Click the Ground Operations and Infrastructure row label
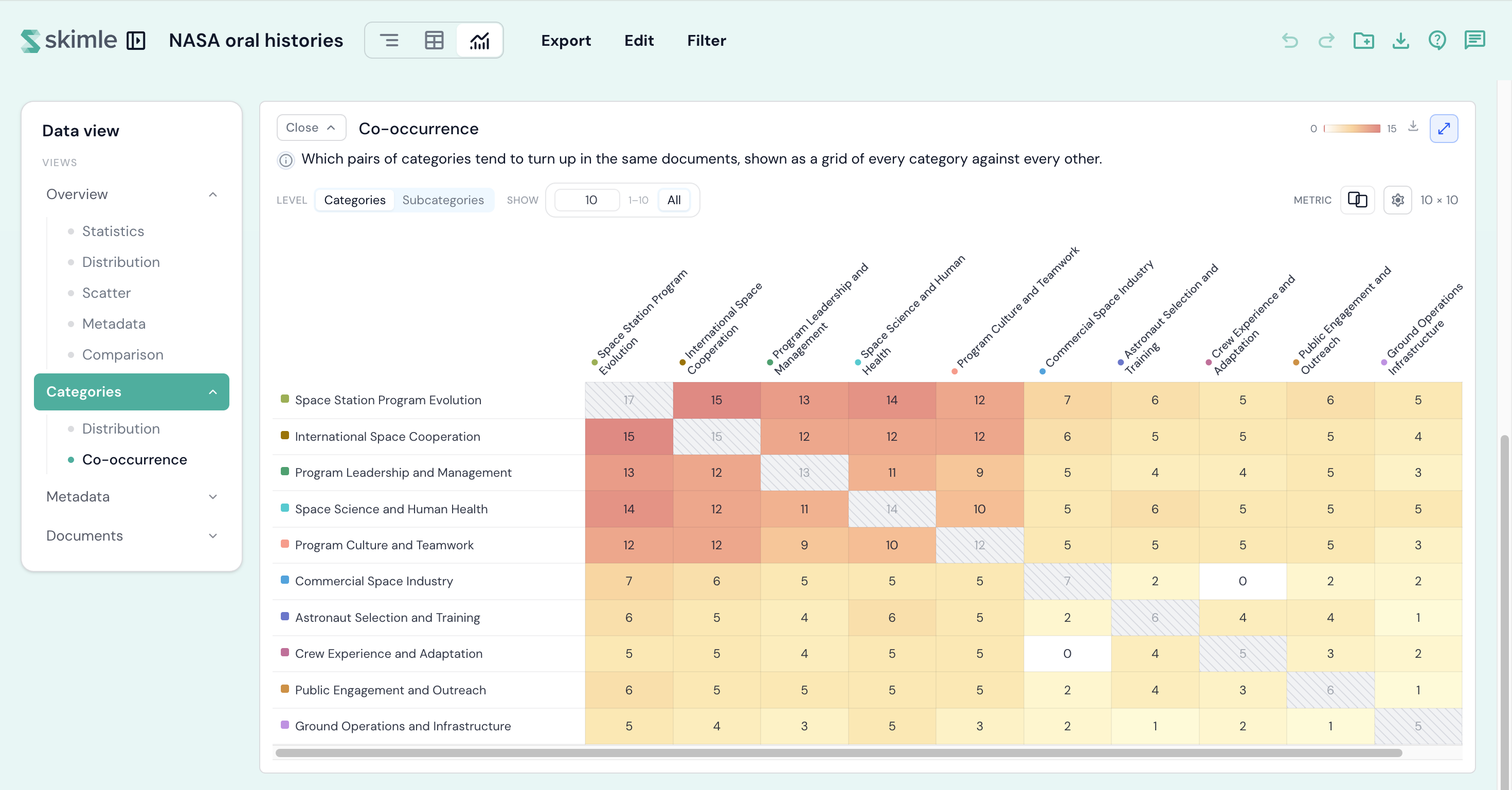Image resolution: width=1512 pixels, height=790 pixels. 403,726
